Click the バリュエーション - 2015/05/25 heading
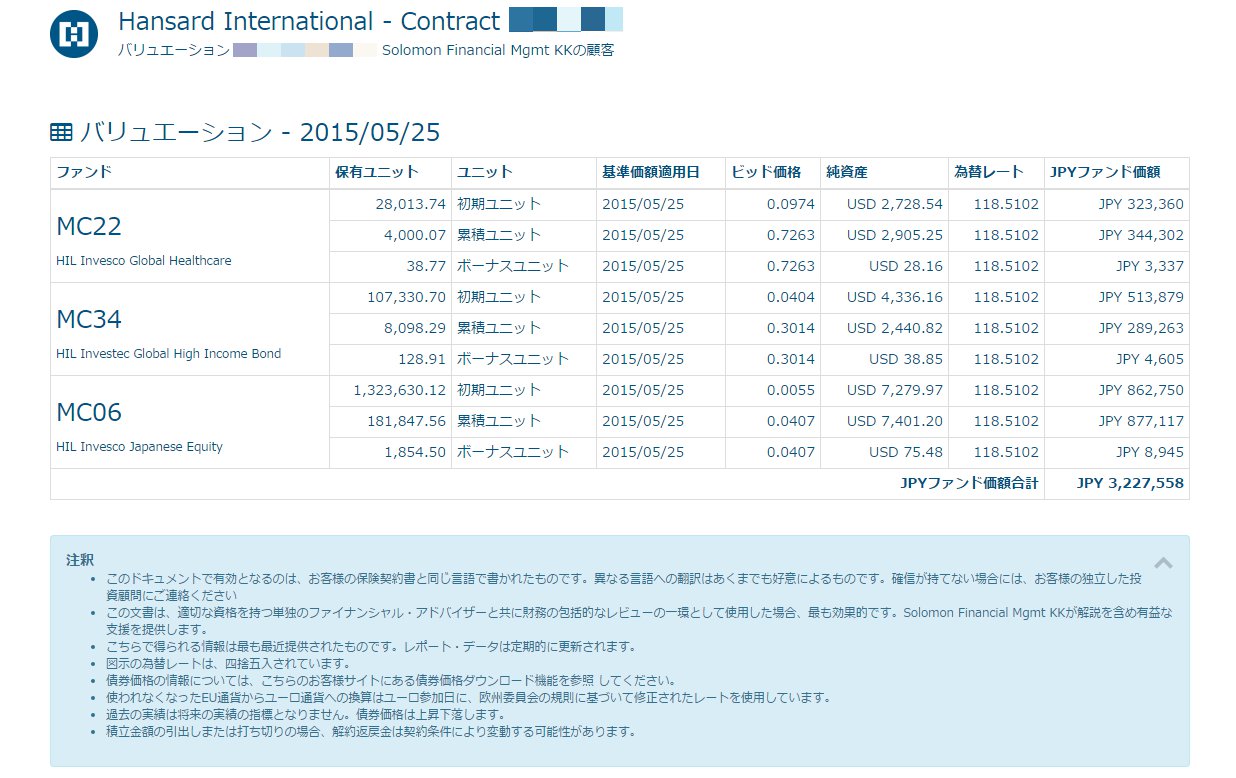The image size is (1236, 778). (260, 132)
